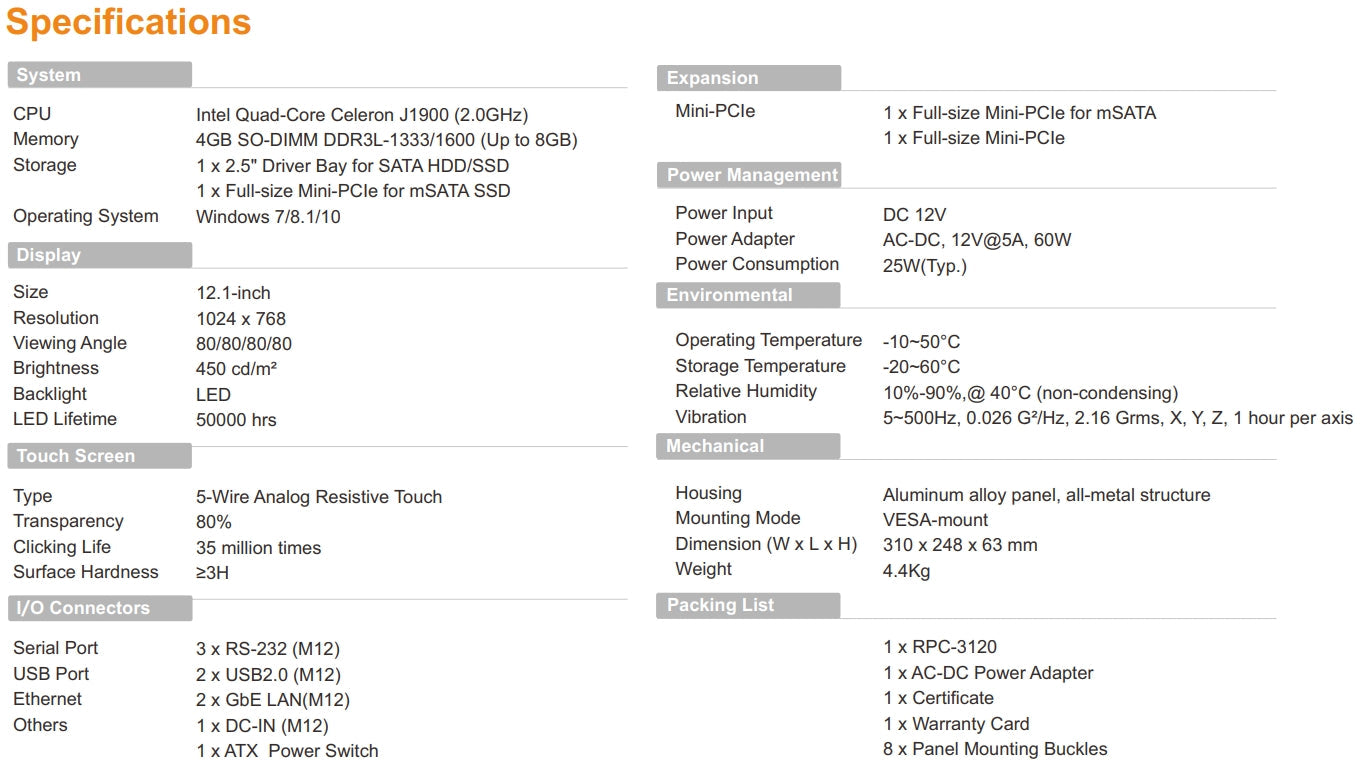The width and height of the screenshot is (1366, 781).
Task: Click the Mechanical section header
Action: click(x=715, y=446)
